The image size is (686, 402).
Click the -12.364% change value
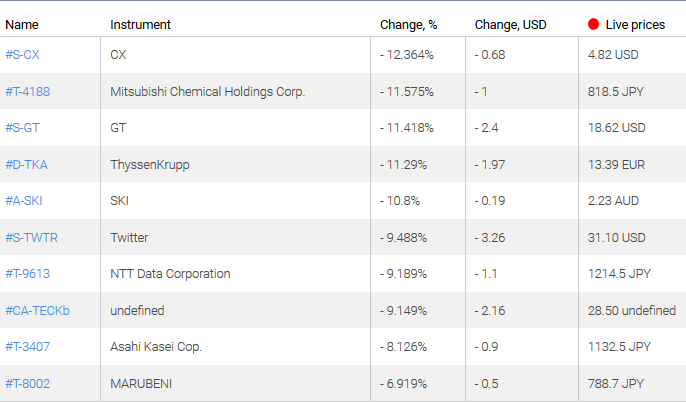point(407,55)
